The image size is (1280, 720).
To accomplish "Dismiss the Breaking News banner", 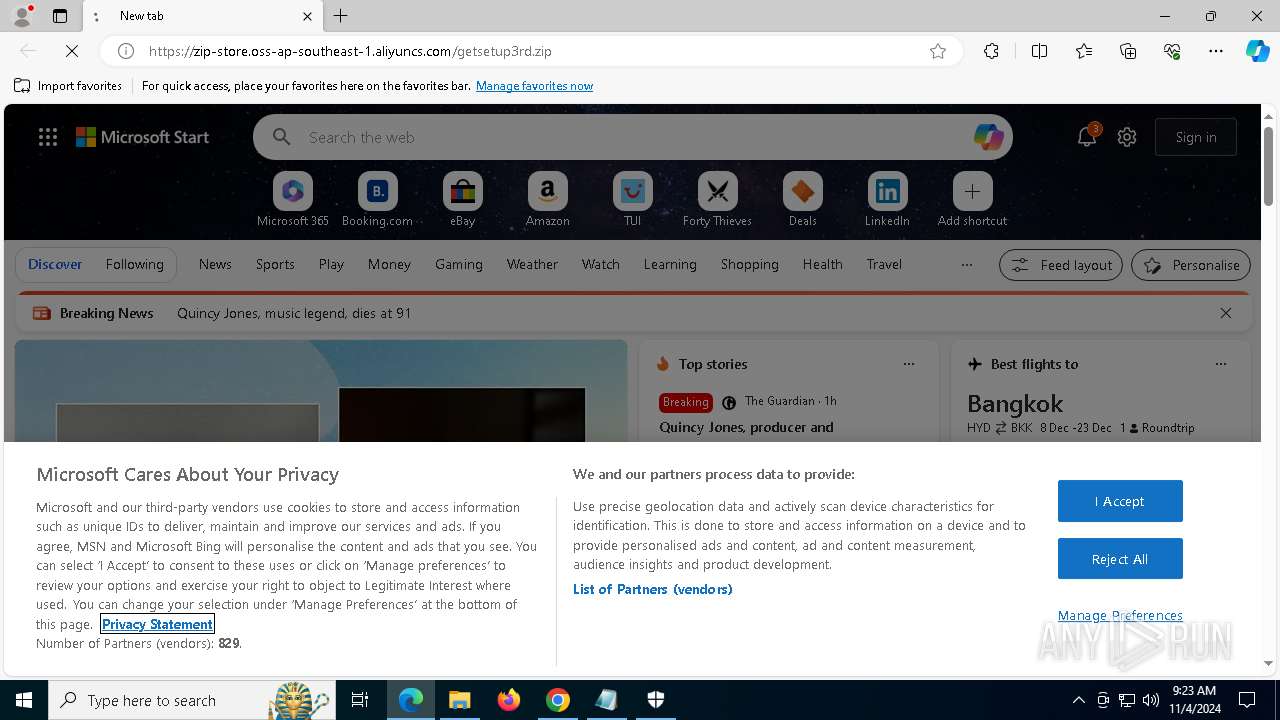I will [x=1226, y=313].
